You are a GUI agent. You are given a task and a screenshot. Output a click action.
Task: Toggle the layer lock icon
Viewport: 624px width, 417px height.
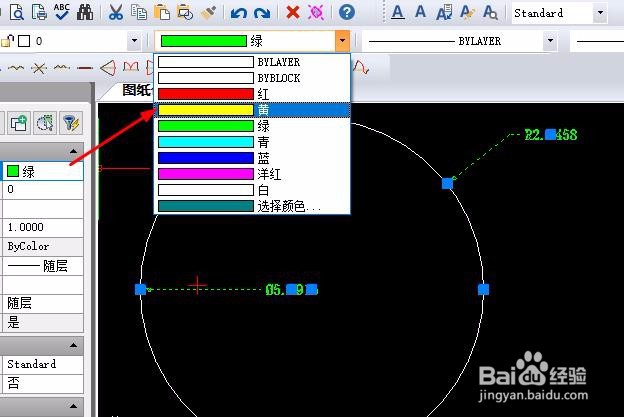point(8,41)
